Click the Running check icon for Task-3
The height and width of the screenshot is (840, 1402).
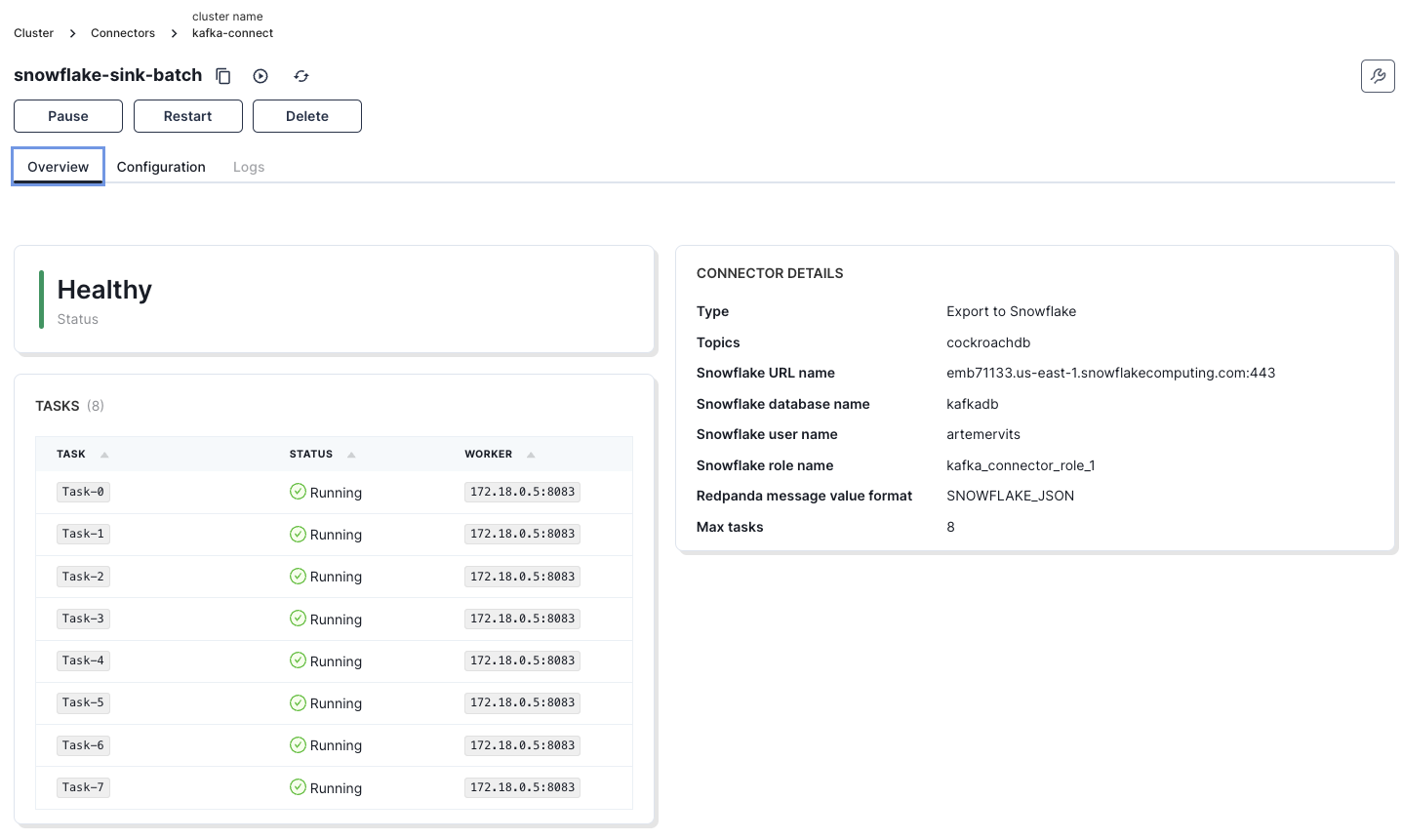pos(298,619)
